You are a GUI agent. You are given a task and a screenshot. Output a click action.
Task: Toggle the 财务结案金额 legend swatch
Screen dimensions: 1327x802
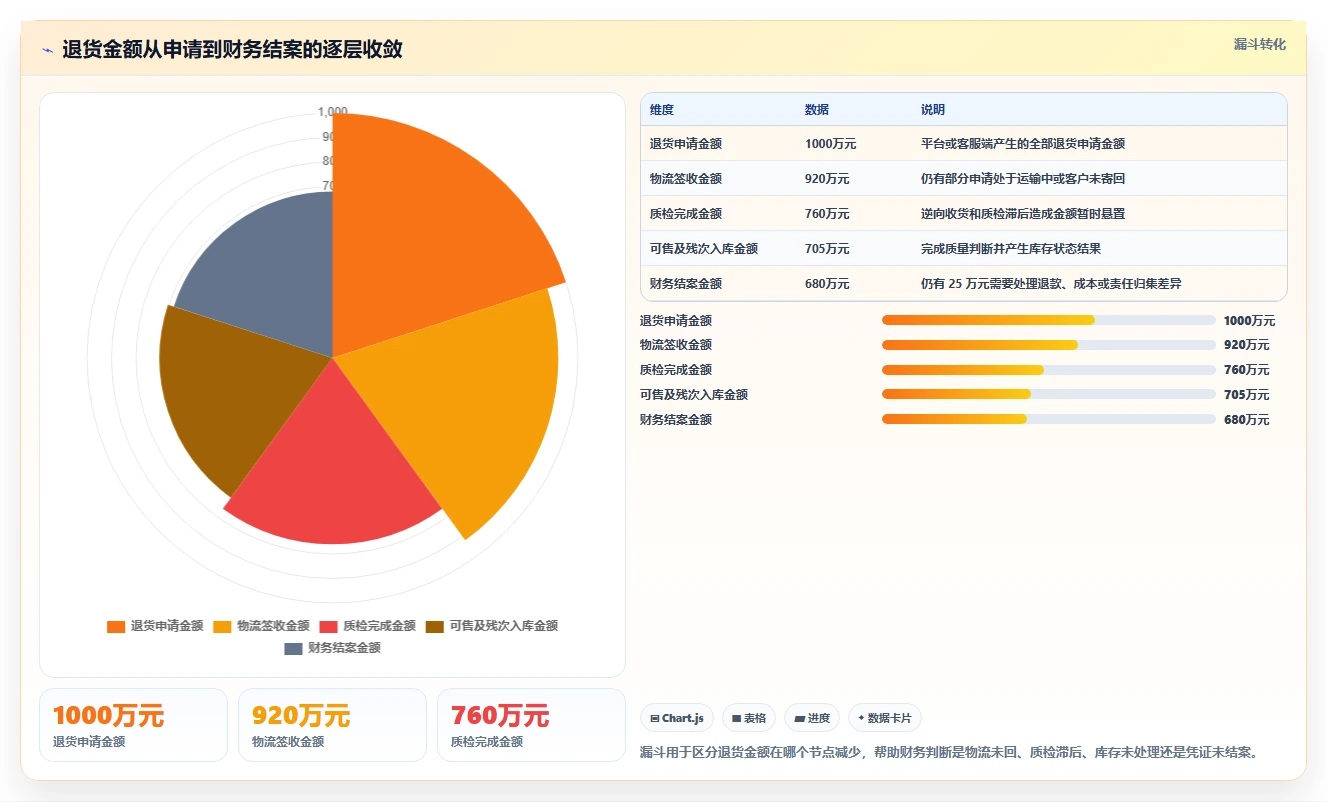293,648
